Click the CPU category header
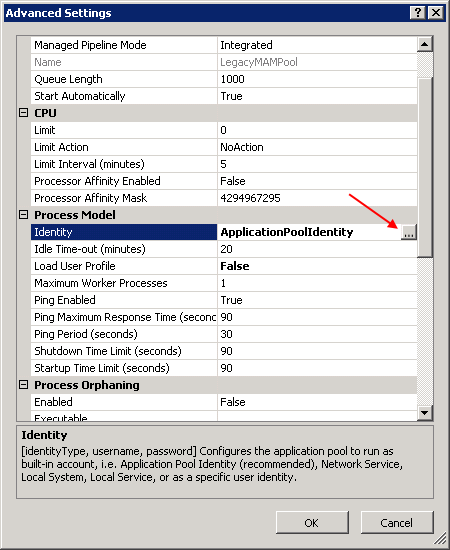The height and width of the screenshot is (550, 450). (46, 113)
